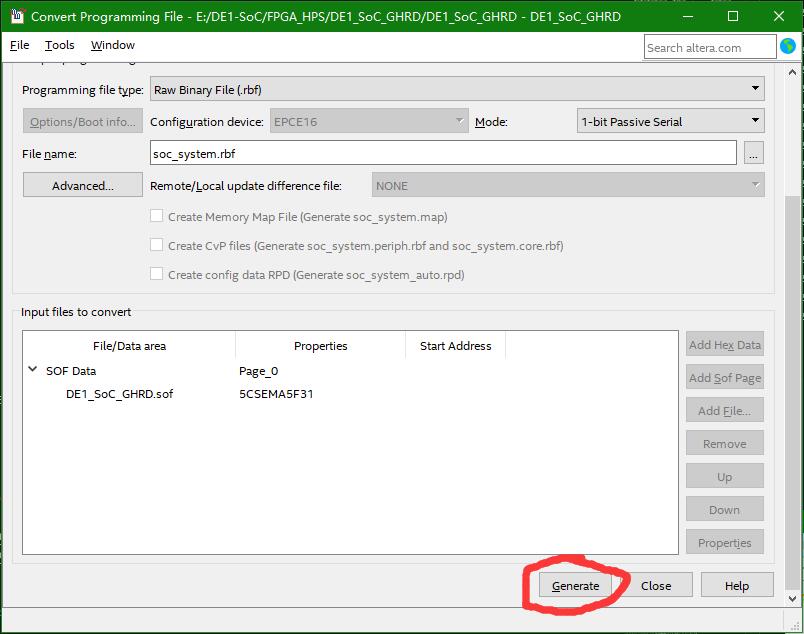Open the Tools menu
Screen dimensions: 804x634
(59, 45)
